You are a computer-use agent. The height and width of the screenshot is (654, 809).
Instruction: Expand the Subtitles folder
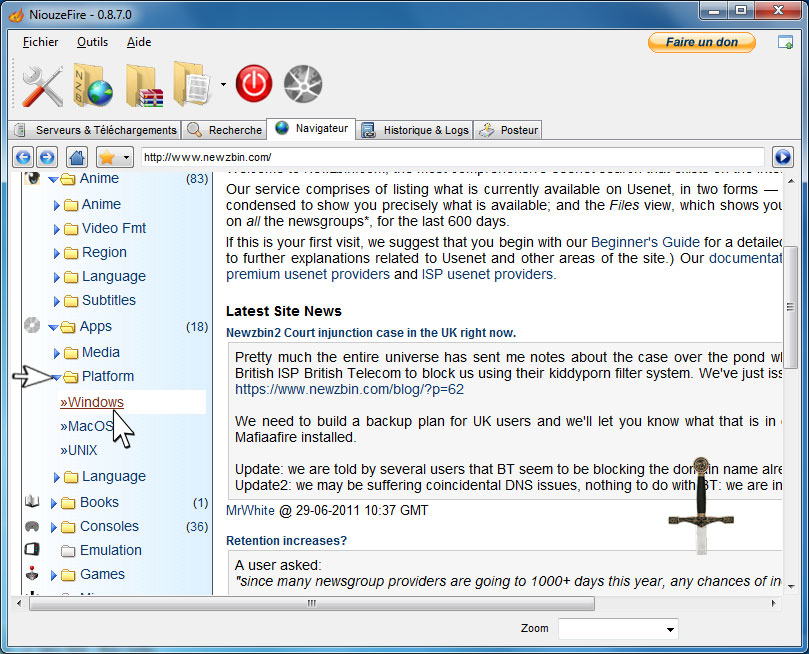click(x=57, y=301)
